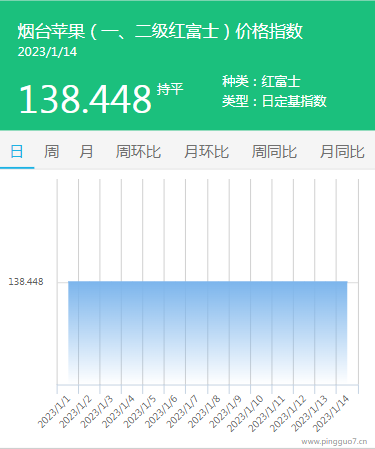
Task: Click the 2023/1/14 date under title
Action: (47, 52)
